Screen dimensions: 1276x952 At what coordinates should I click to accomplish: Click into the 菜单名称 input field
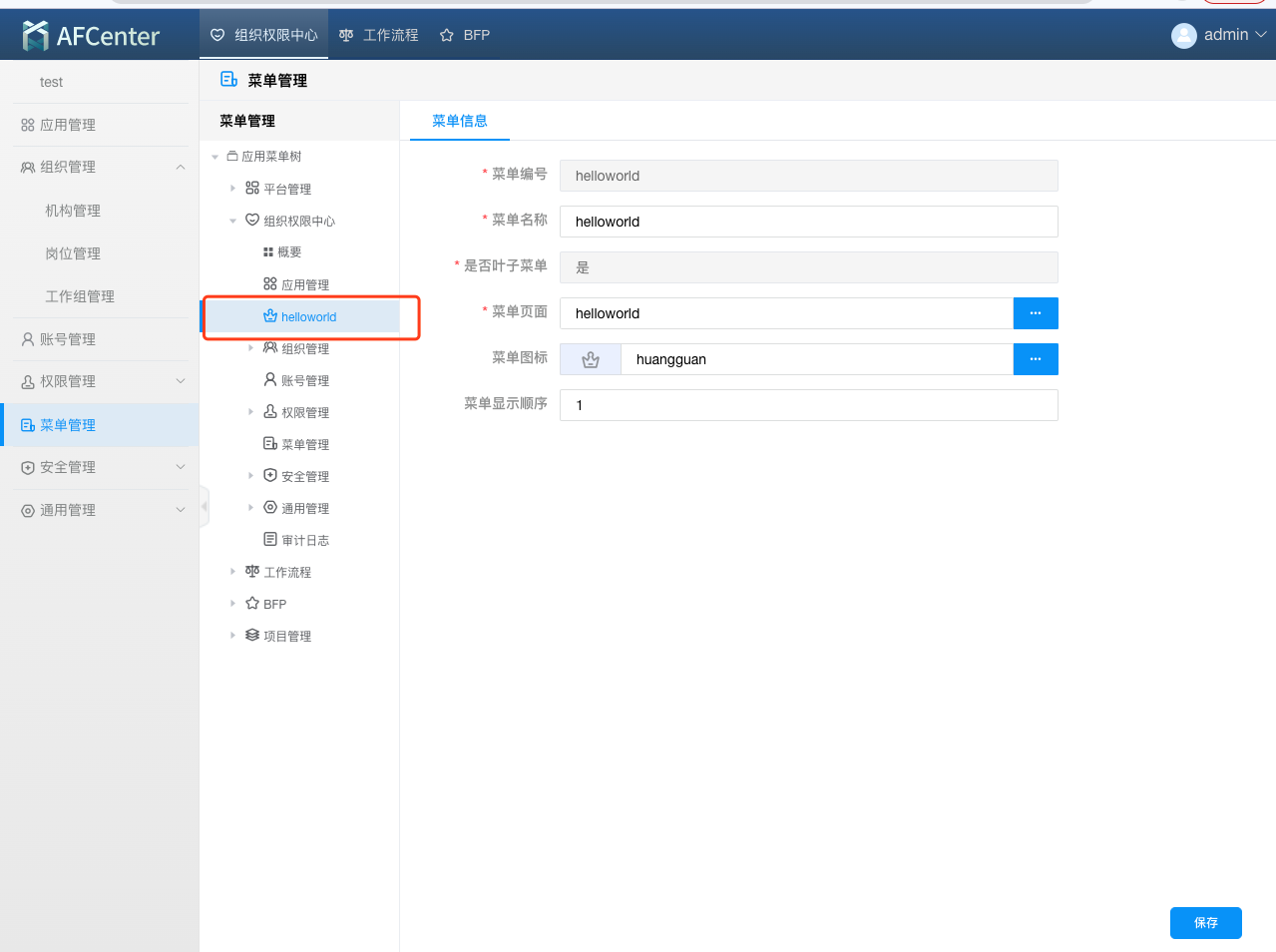click(x=808, y=222)
